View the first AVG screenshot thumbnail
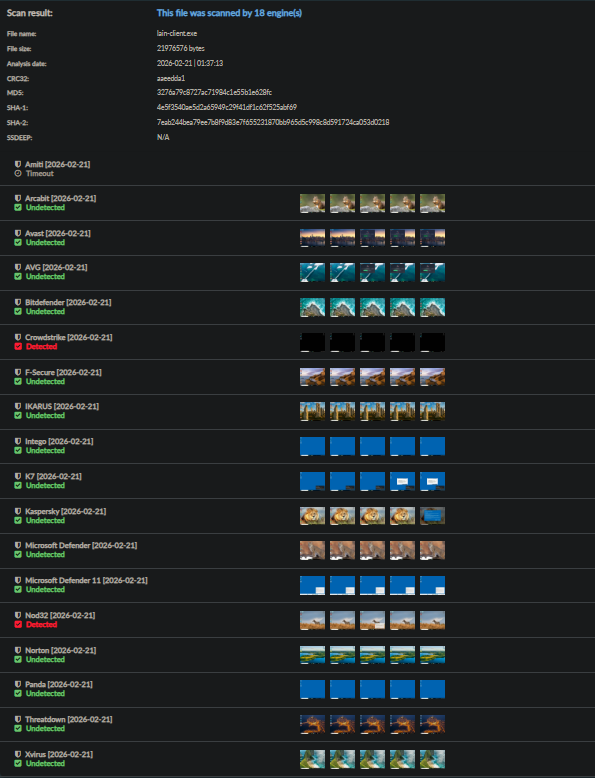595x778 pixels. [313, 272]
